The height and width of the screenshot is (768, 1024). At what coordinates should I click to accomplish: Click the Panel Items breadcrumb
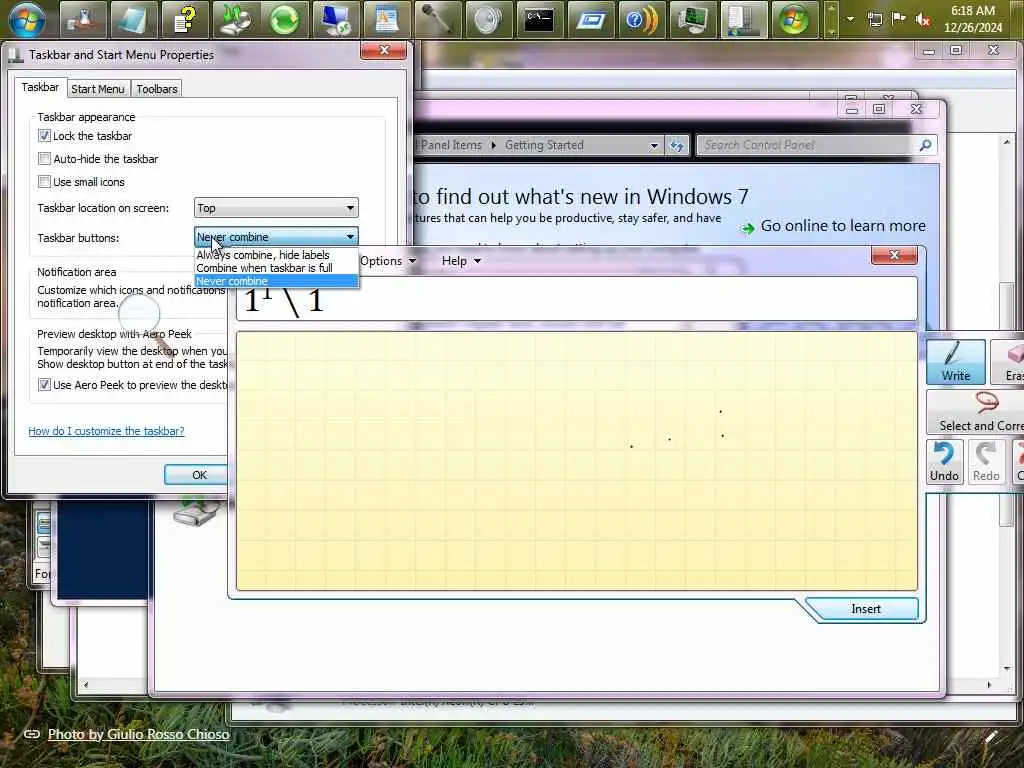pos(451,145)
